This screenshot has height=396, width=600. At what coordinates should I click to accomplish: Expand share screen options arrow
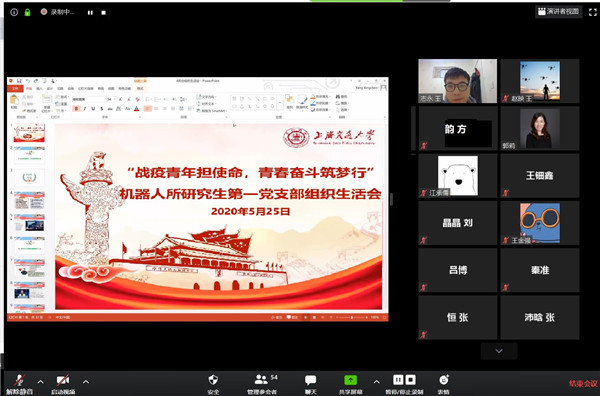pyautogui.click(x=377, y=381)
